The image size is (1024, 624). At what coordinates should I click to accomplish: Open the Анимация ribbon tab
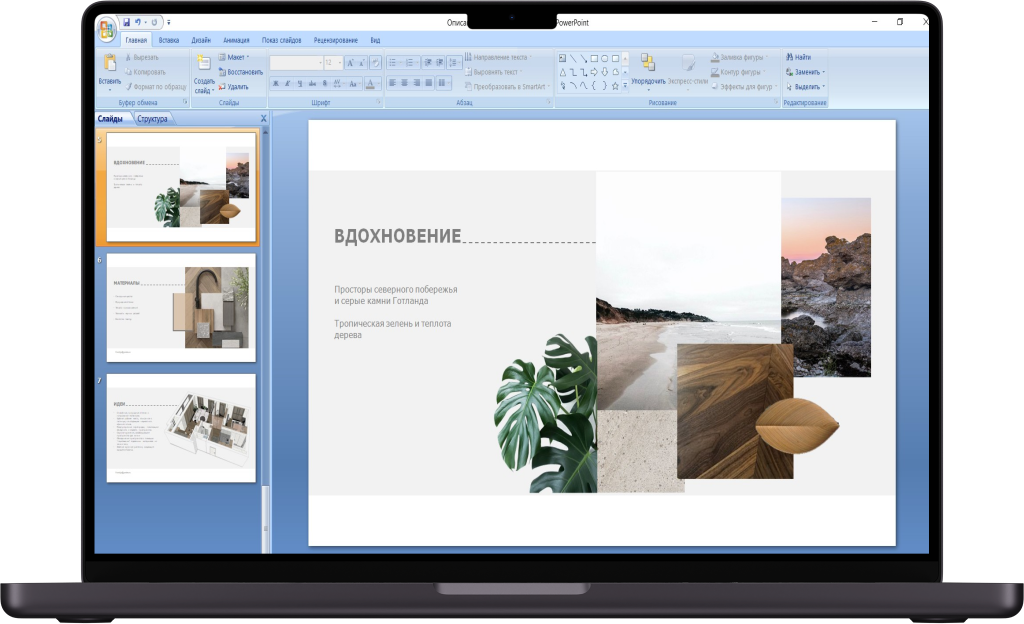236,40
